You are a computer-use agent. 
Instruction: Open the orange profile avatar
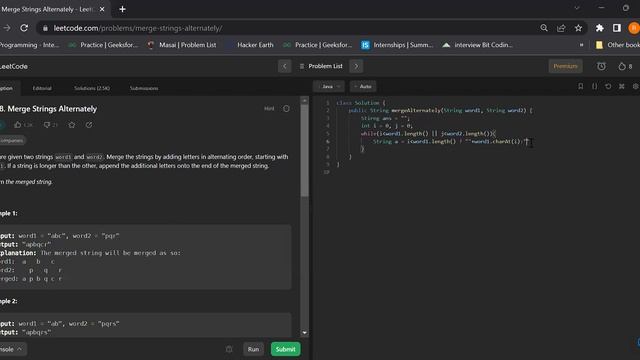[634, 28]
